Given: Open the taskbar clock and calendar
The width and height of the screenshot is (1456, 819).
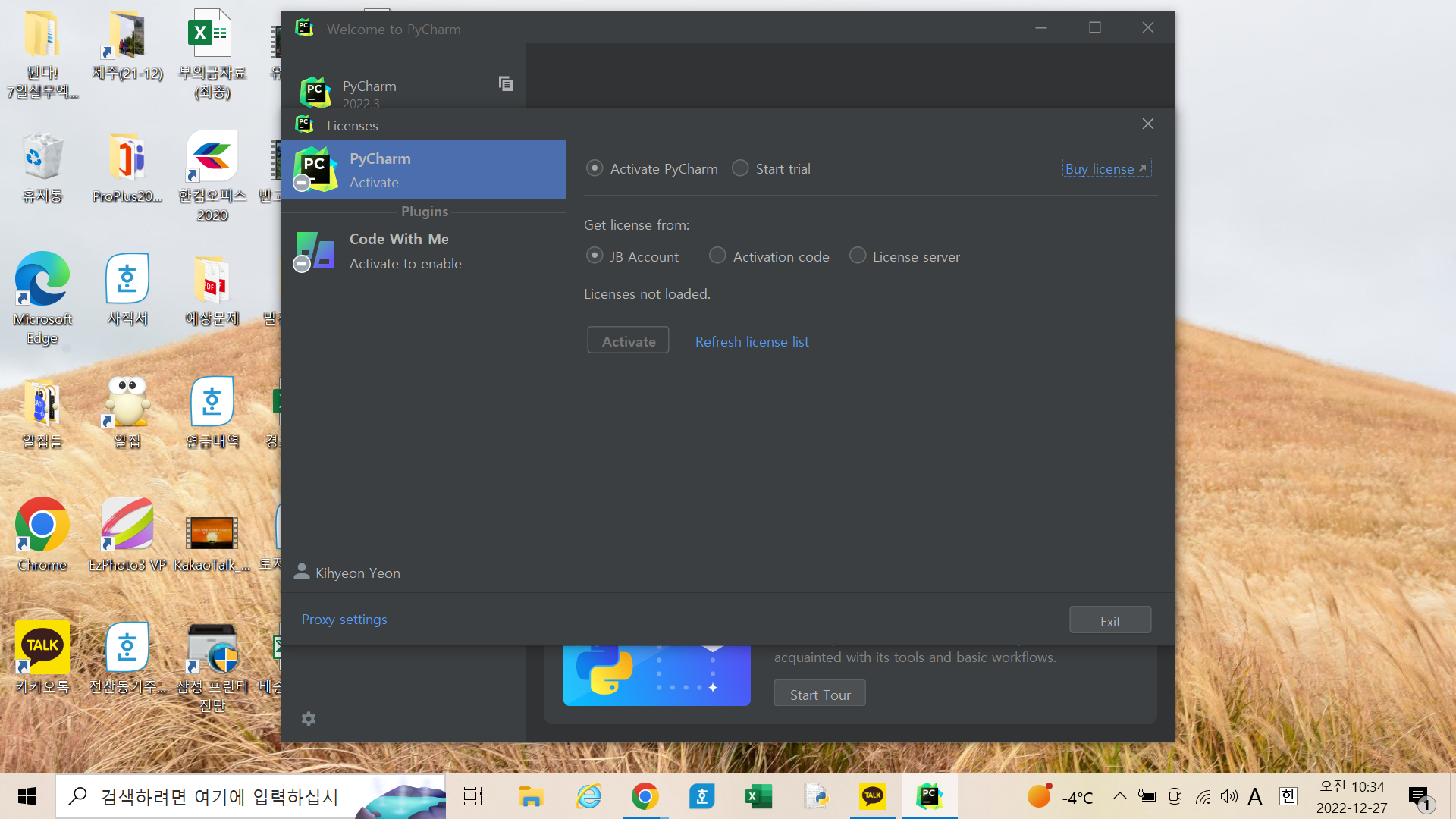Looking at the screenshot, I should tap(1352, 797).
